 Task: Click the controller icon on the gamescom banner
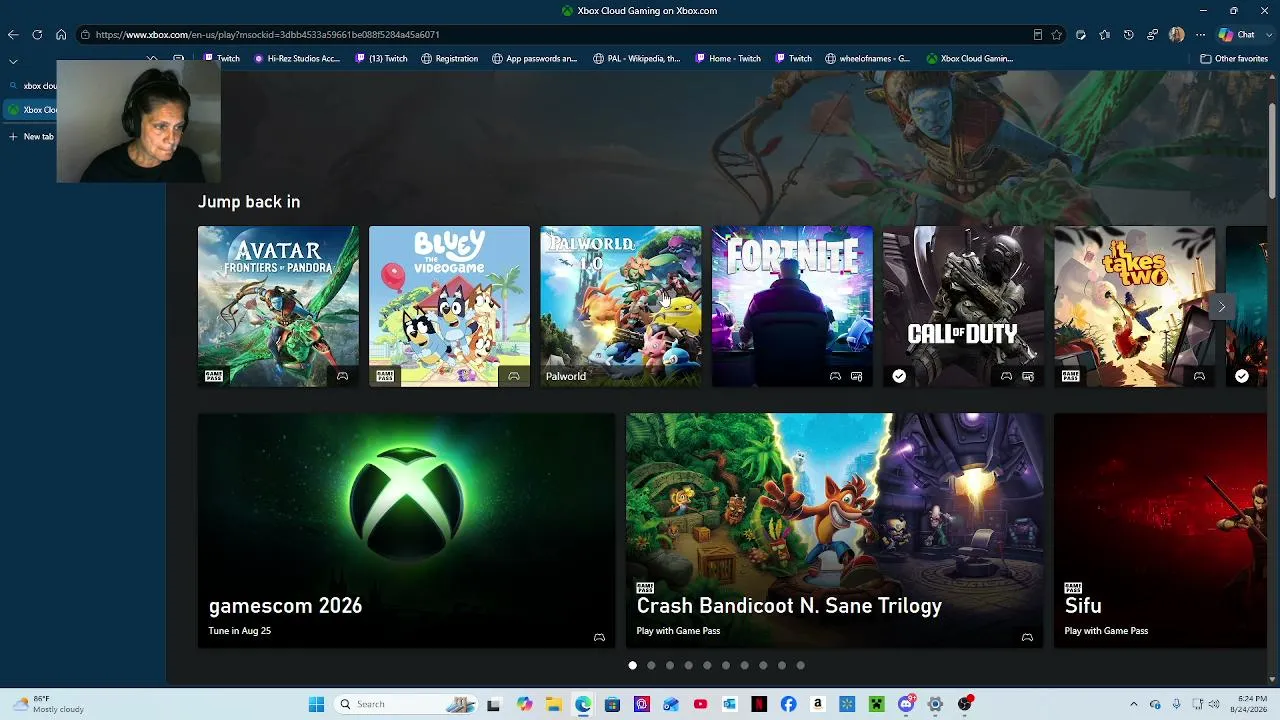point(599,637)
